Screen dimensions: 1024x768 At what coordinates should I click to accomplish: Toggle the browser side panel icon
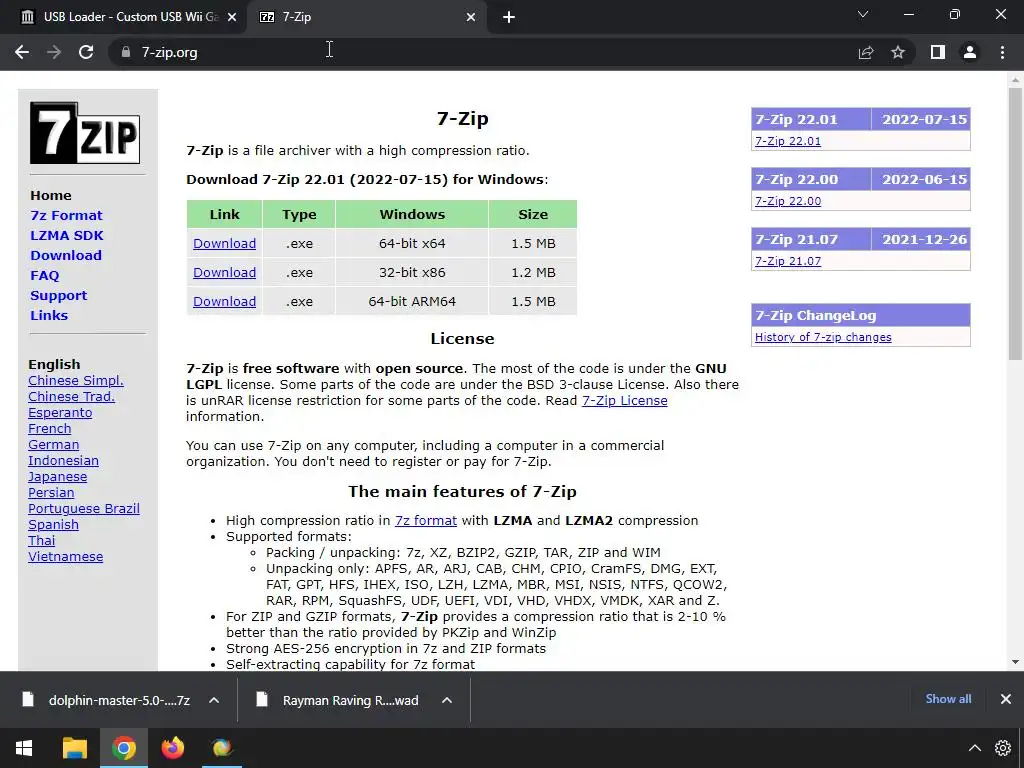[938, 52]
